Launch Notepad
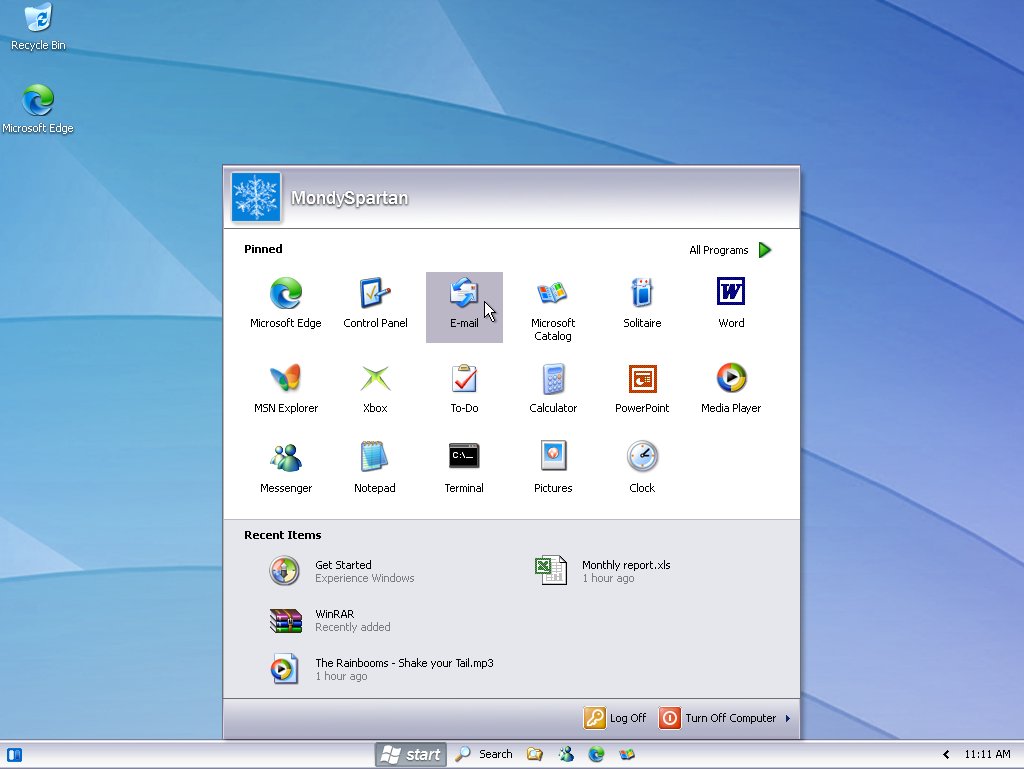Image resolution: width=1024 pixels, height=769 pixels. tap(375, 468)
